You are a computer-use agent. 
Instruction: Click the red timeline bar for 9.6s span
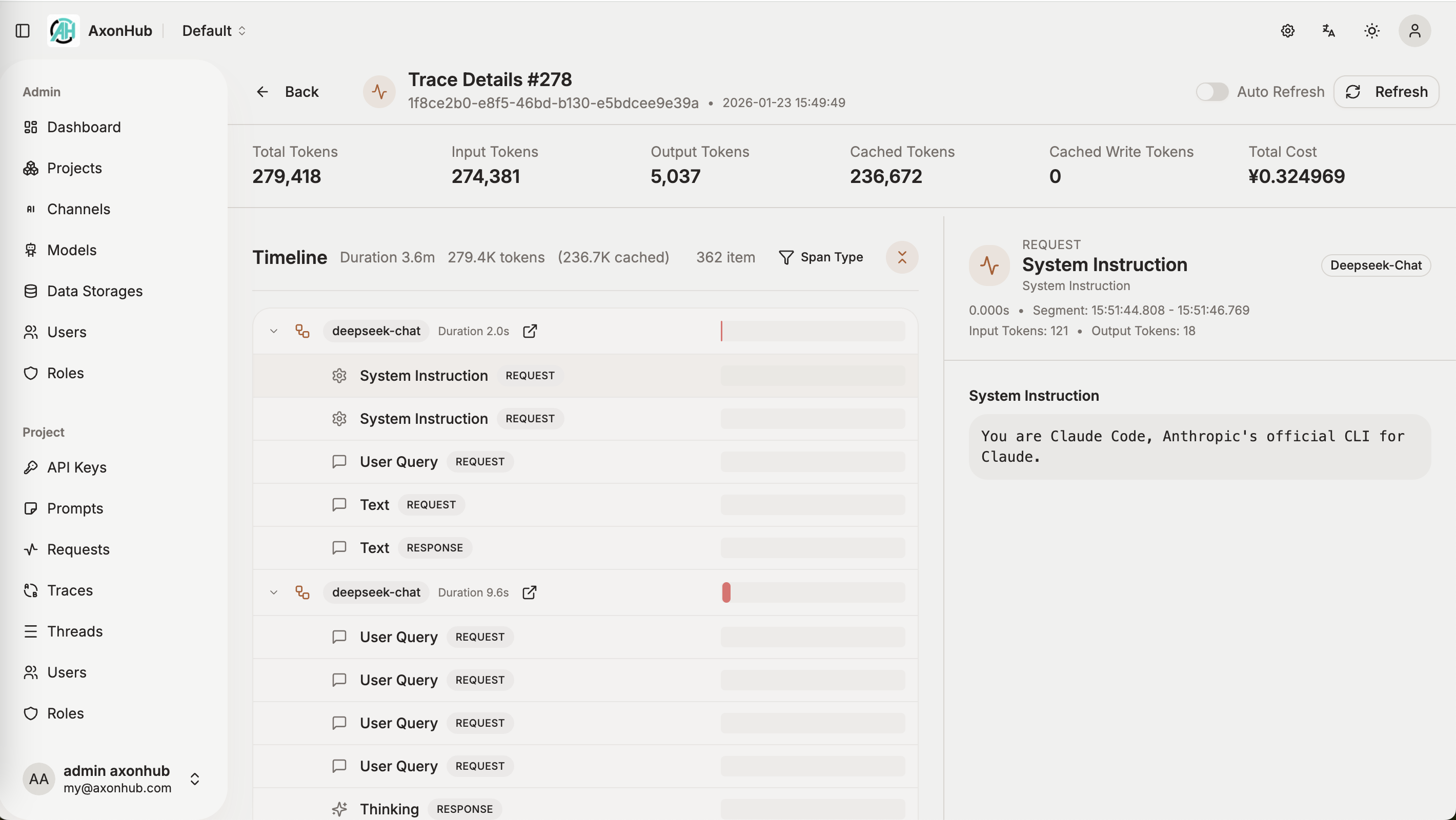726,592
